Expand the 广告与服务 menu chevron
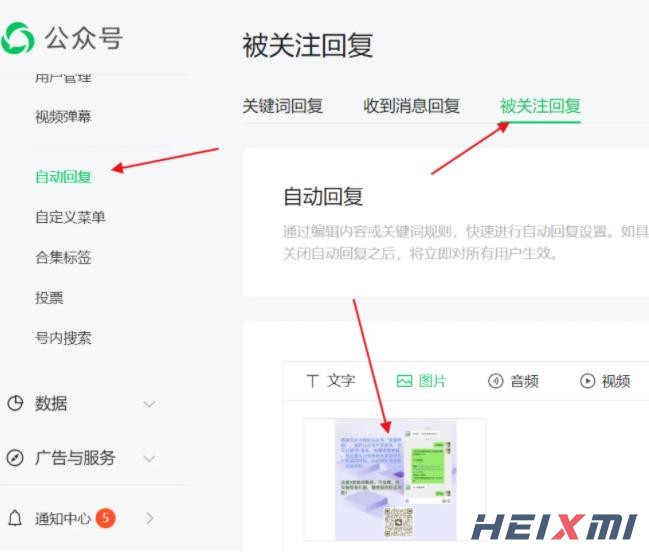The height and width of the screenshot is (557, 649). [x=149, y=458]
